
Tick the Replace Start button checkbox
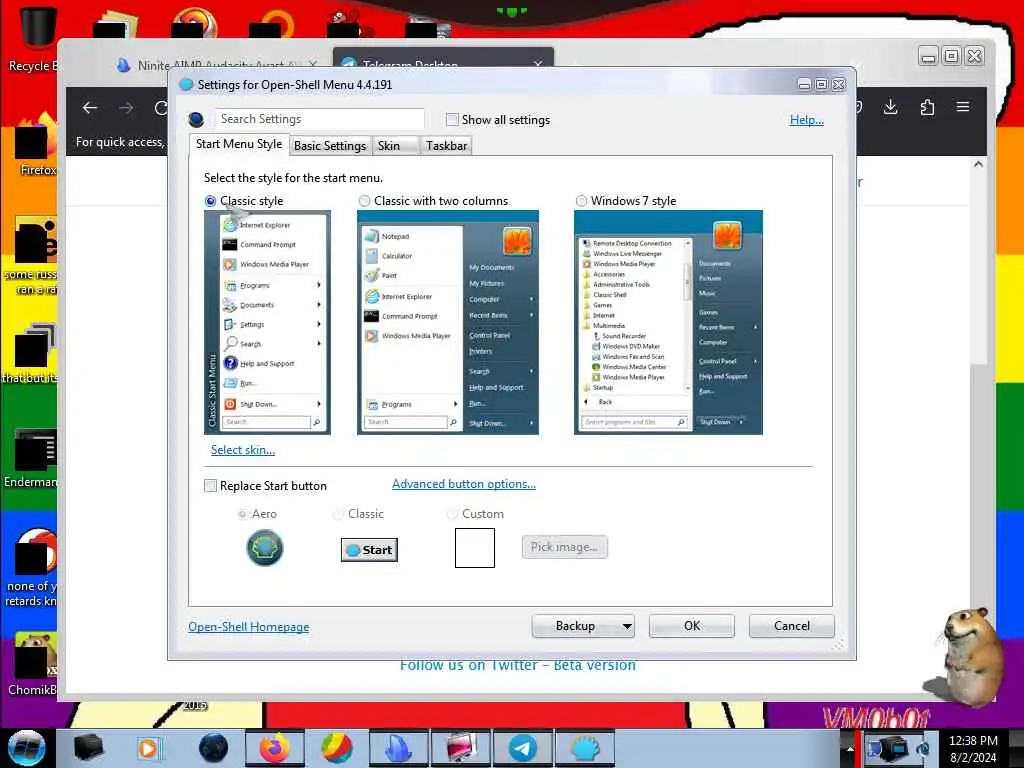[210, 486]
